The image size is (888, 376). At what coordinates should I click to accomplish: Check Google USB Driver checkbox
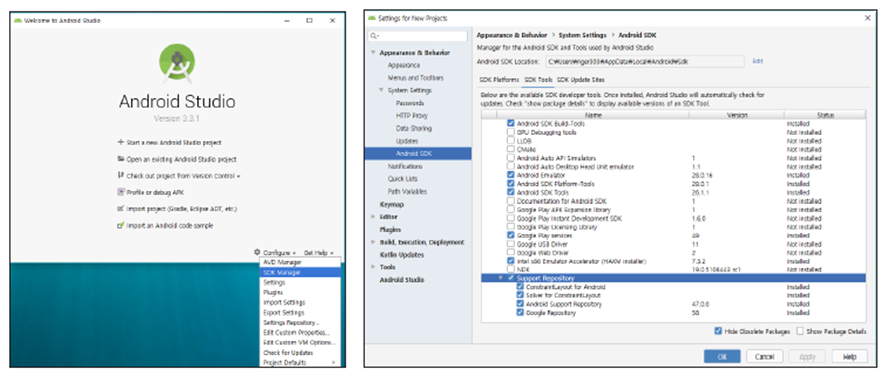[x=511, y=243]
